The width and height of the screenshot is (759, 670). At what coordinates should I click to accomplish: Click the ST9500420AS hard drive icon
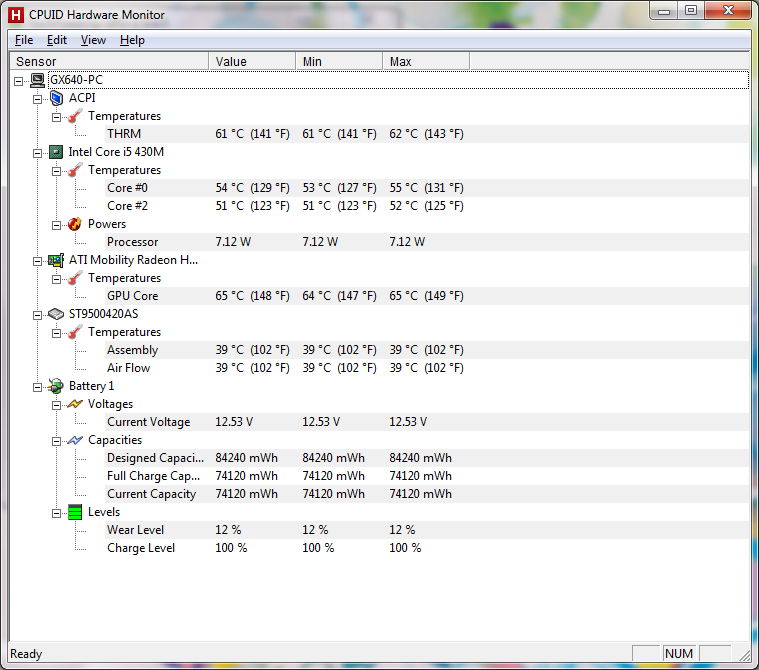tap(56, 314)
